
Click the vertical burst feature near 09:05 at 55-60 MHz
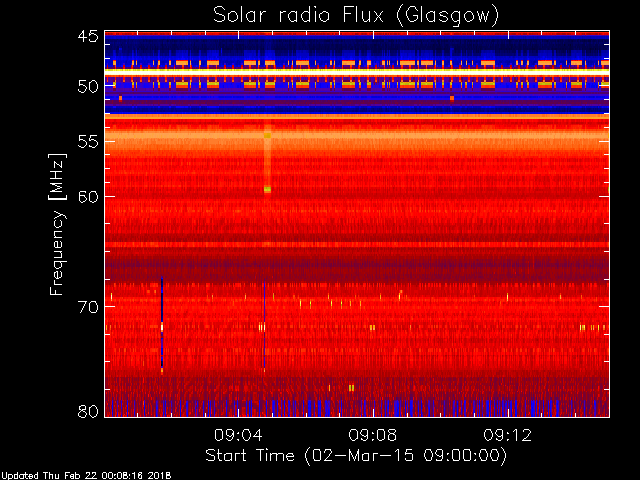click(x=267, y=157)
